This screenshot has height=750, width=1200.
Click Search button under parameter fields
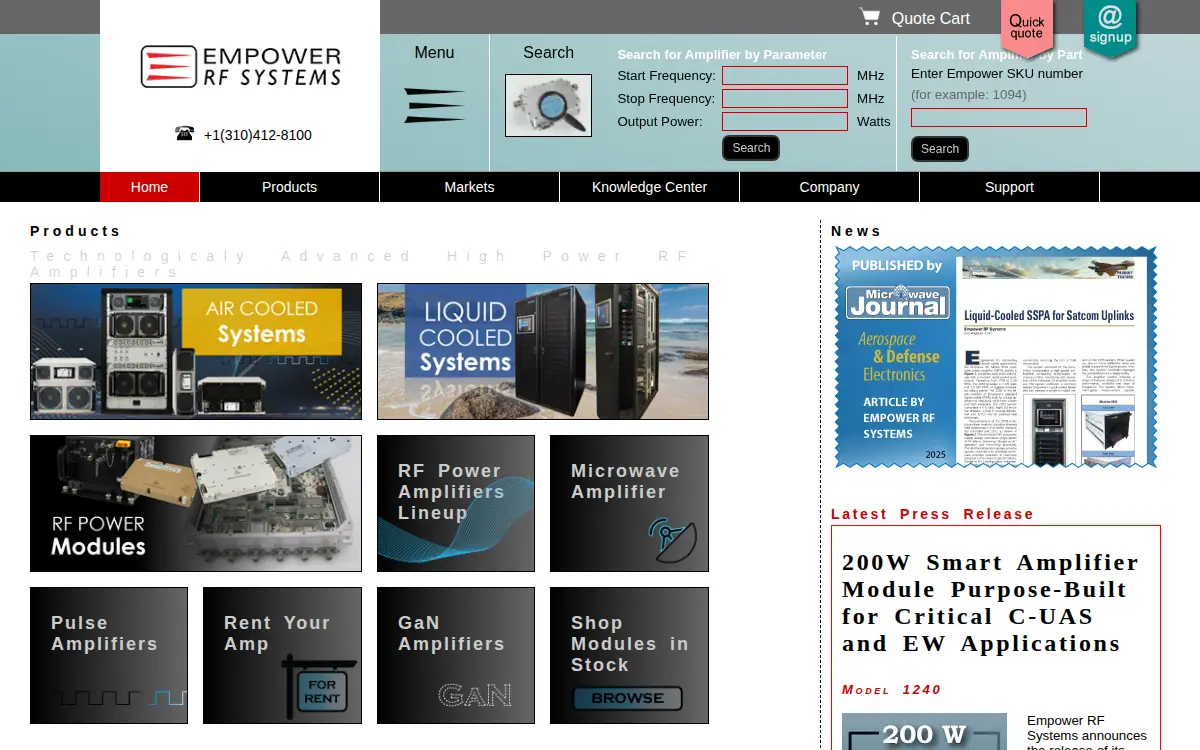click(x=751, y=148)
